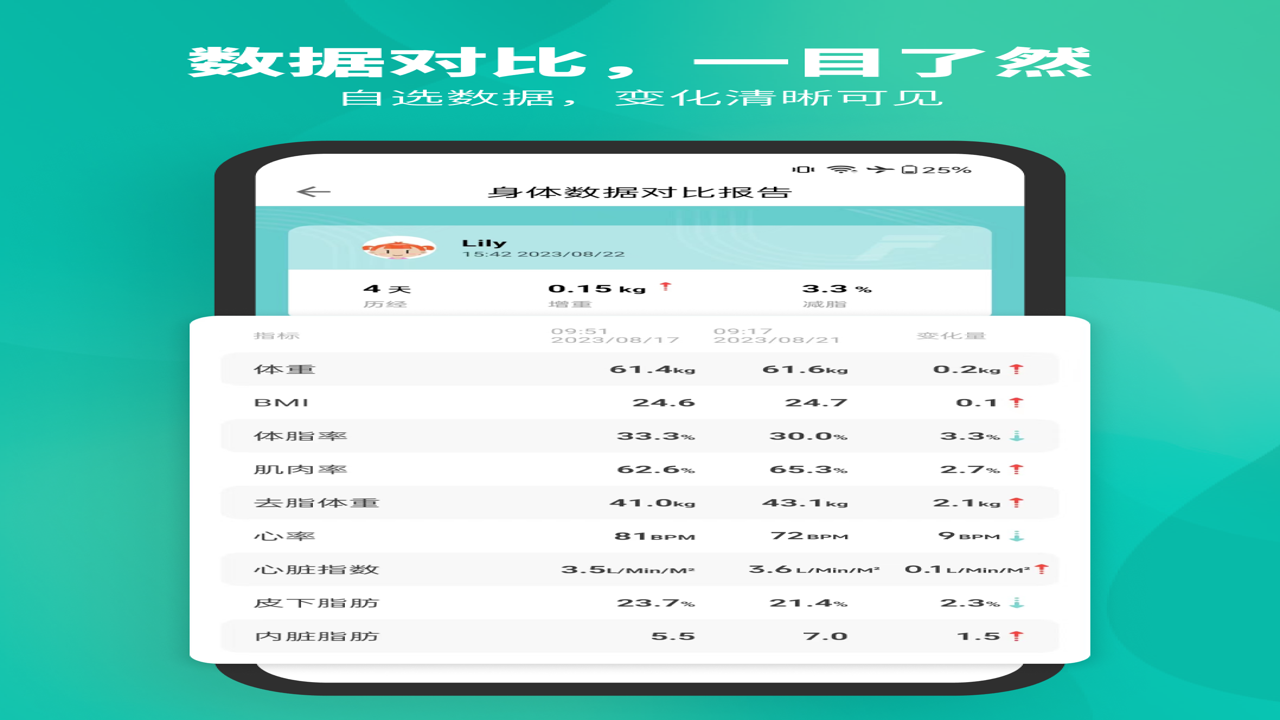Select the 身体数据对比报告 page title
The height and width of the screenshot is (720, 1280).
640,191
